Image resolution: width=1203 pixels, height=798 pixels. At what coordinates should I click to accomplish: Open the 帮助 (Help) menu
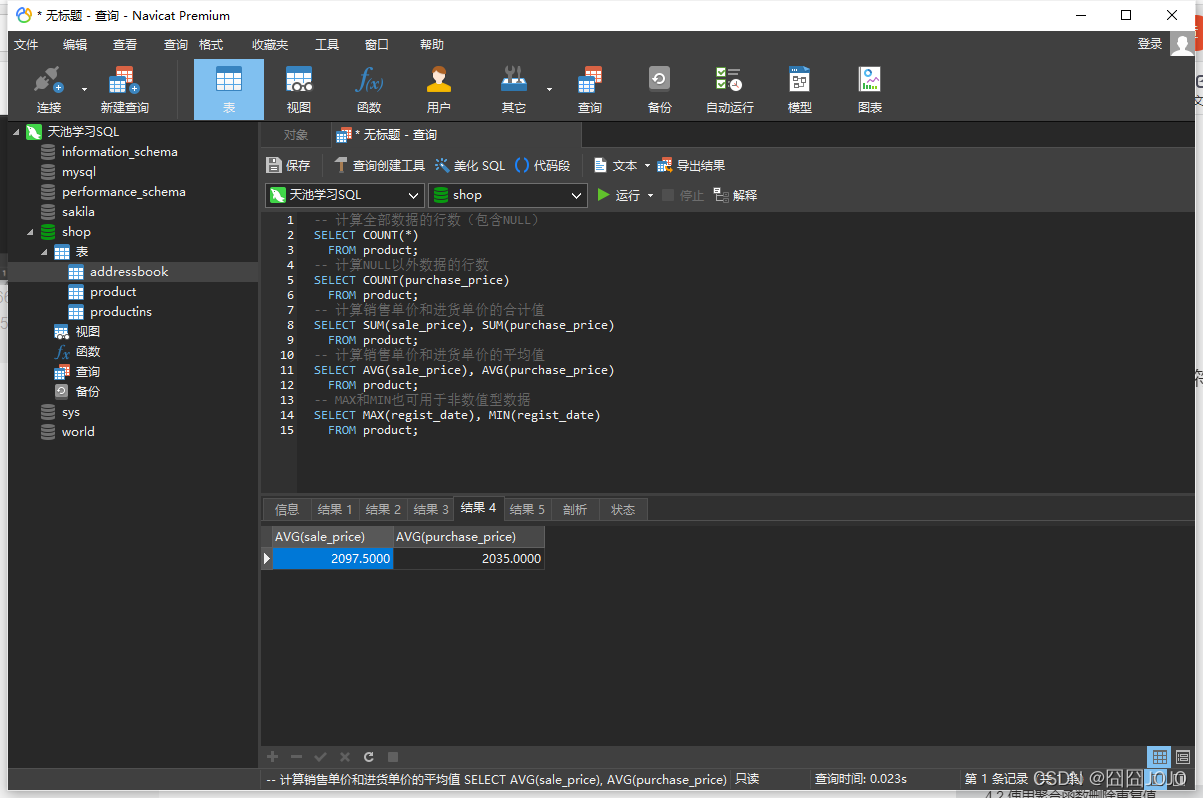pyautogui.click(x=432, y=45)
